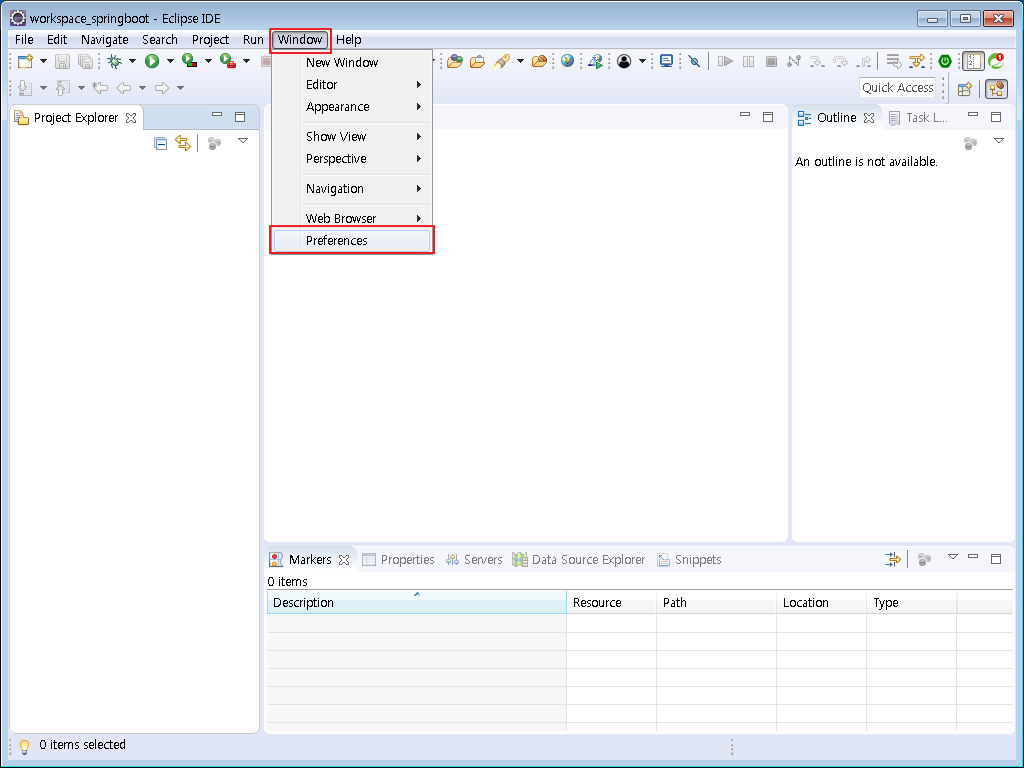
Task: Click the Coverage run icon
Action: pos(189,61)
